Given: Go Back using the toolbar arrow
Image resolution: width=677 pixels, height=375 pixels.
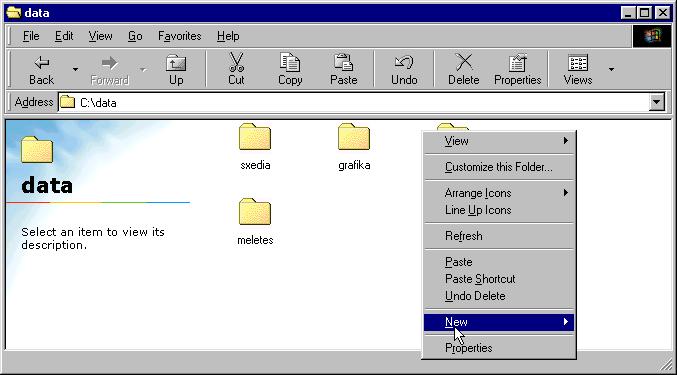Looking at the screenshot, I should pyautogui.click(x=41, y=69).
